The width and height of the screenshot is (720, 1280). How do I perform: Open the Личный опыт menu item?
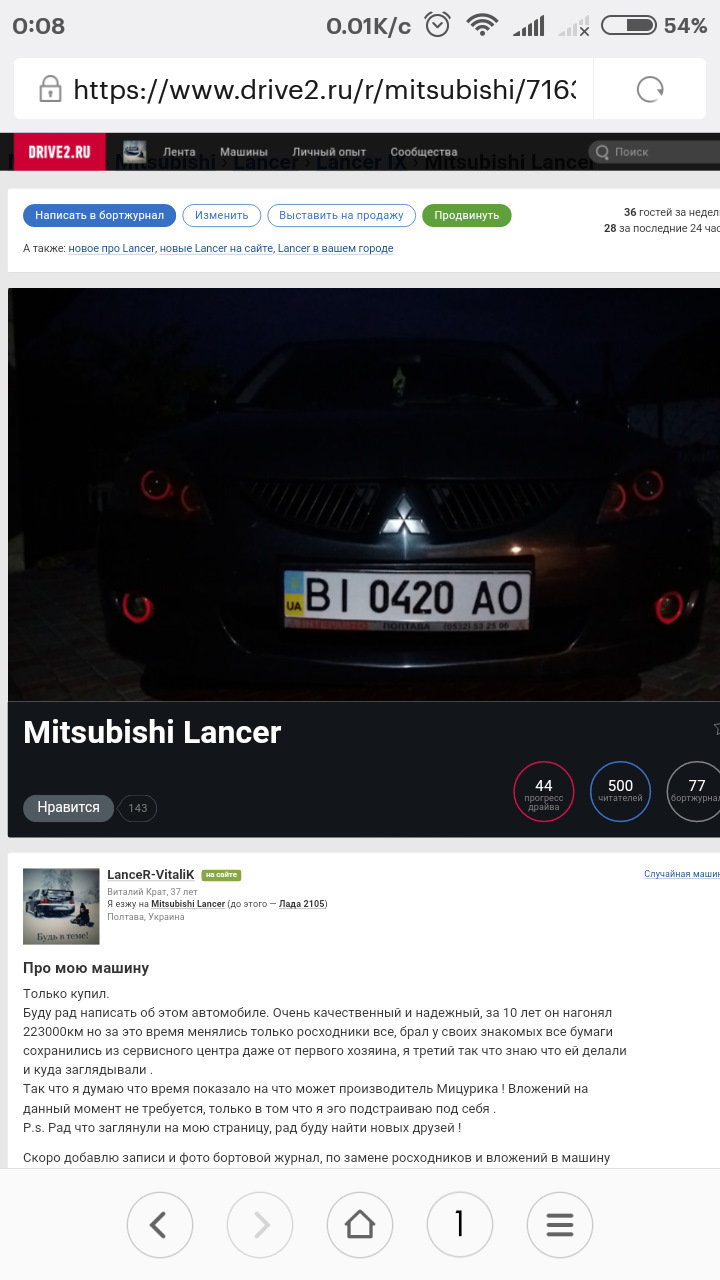tap(329, 152)
